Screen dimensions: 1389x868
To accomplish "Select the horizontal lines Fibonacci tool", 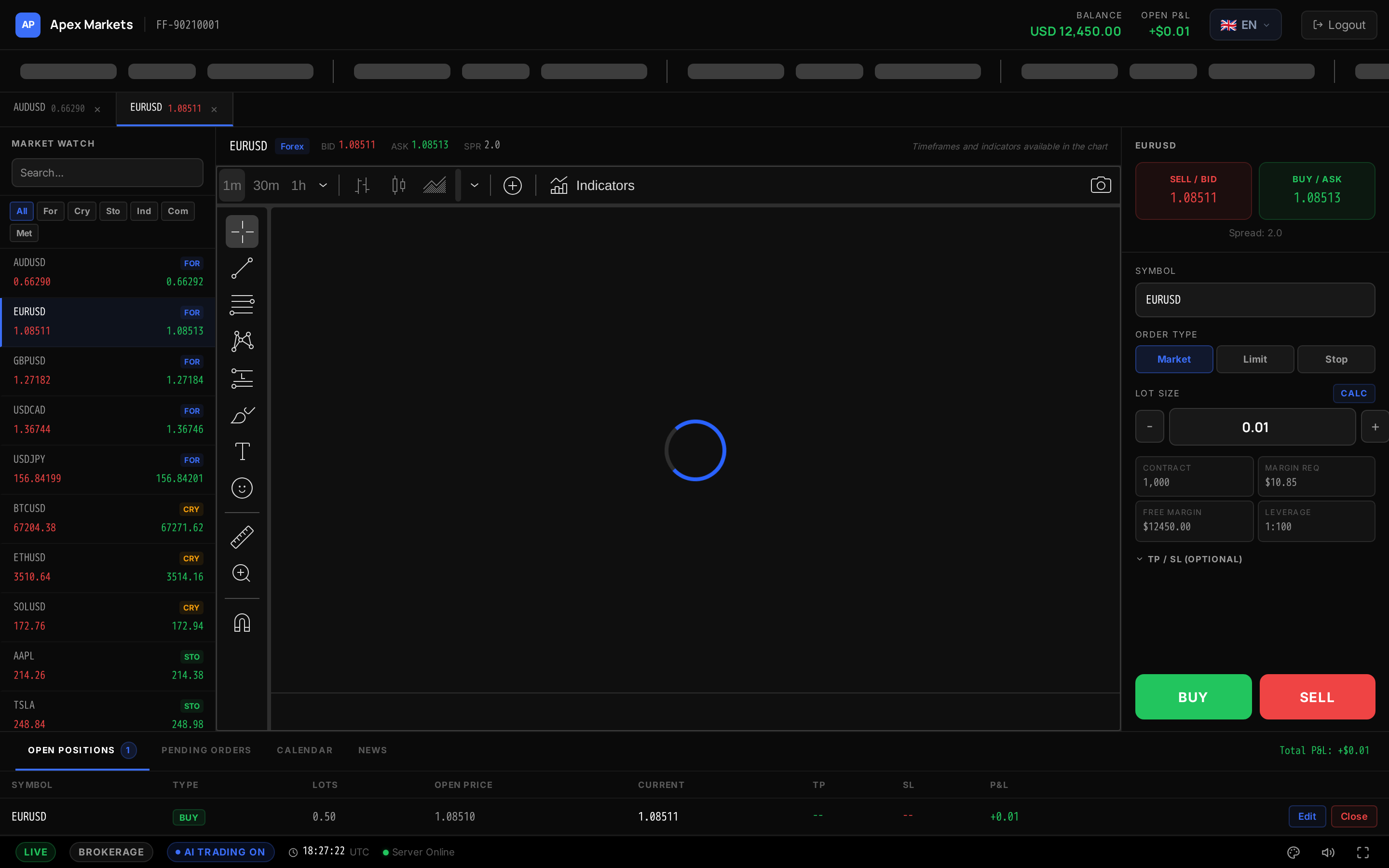I will tap(242, 305).
